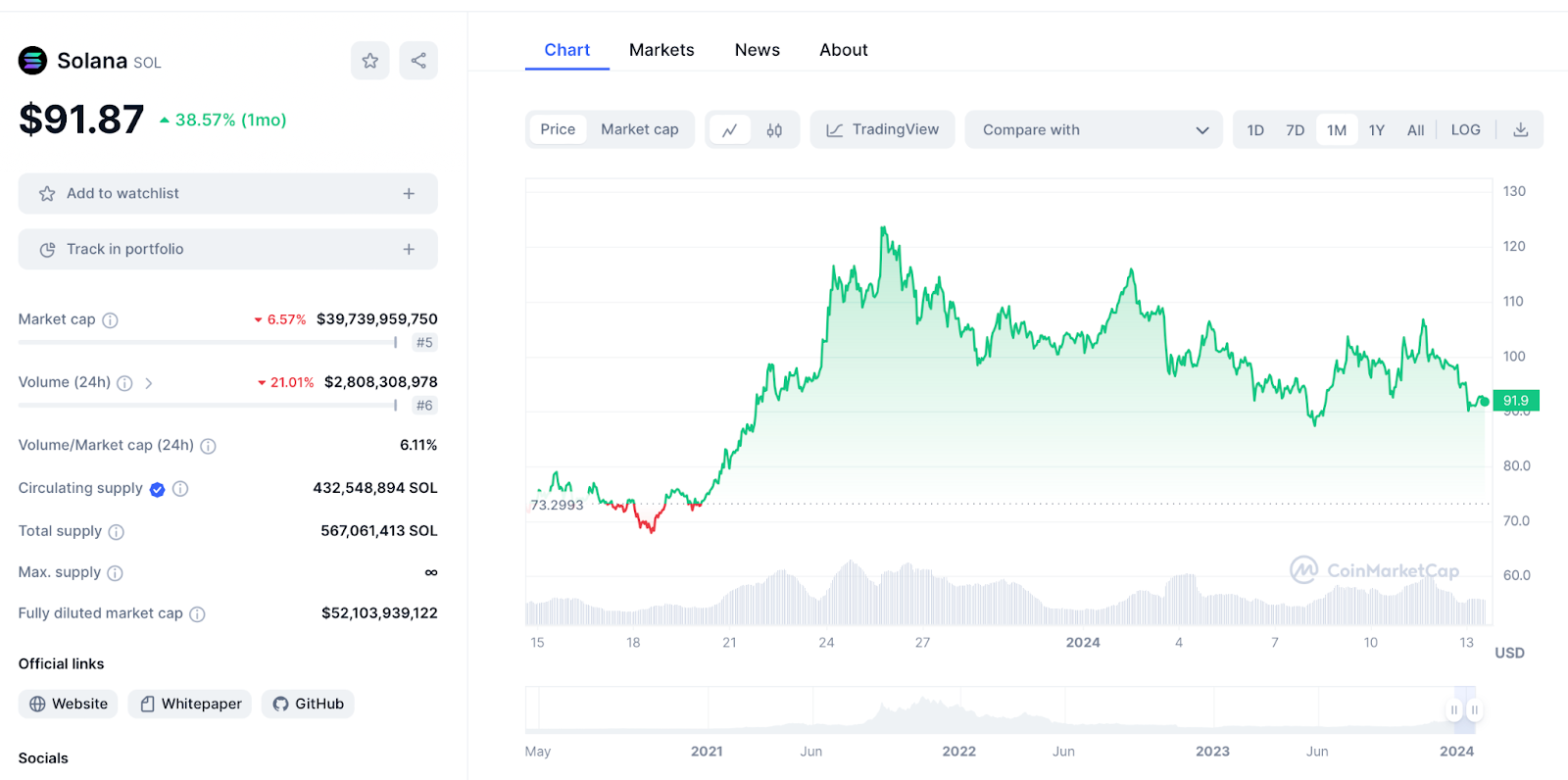Switch to the Chart tab
The height and width of the screenshot is (780, 1568).
(567, 50)
